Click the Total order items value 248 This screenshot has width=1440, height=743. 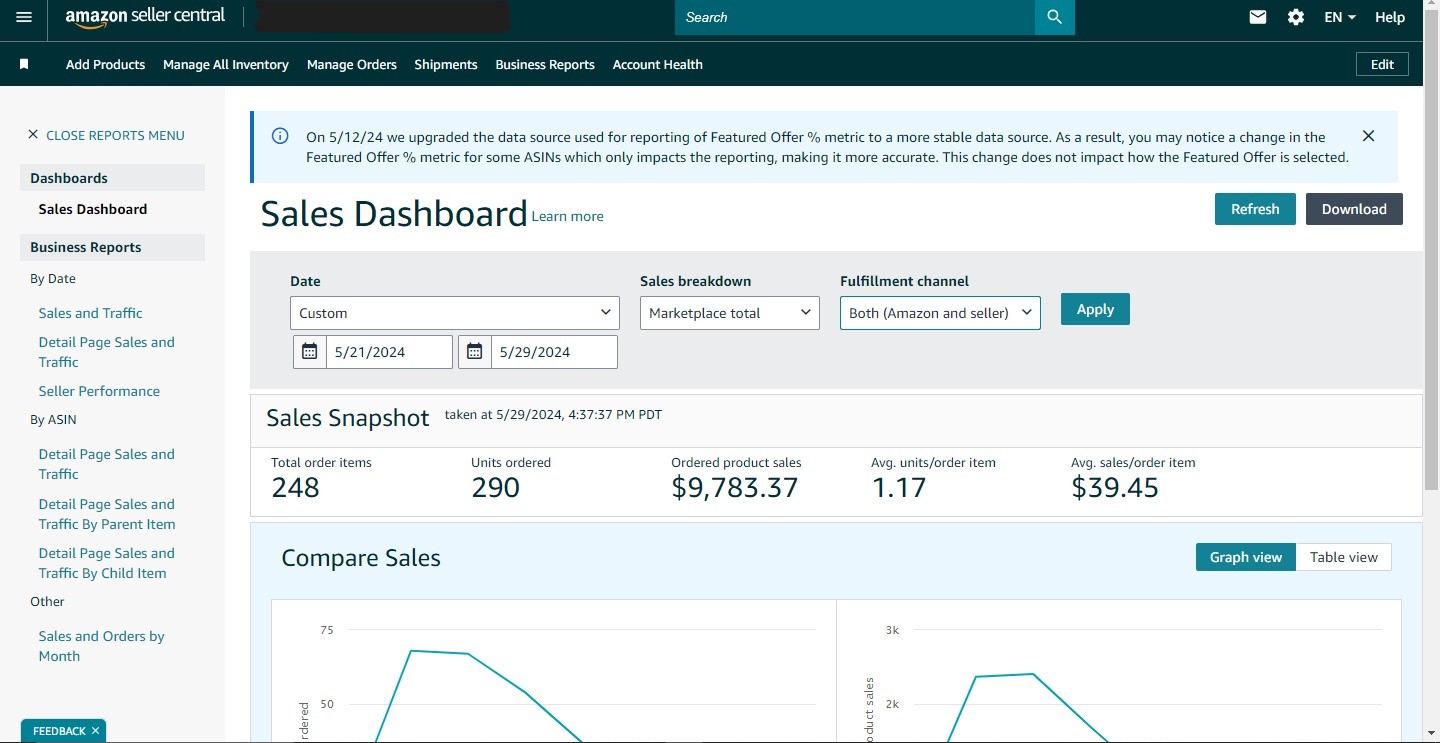[295, 488]
